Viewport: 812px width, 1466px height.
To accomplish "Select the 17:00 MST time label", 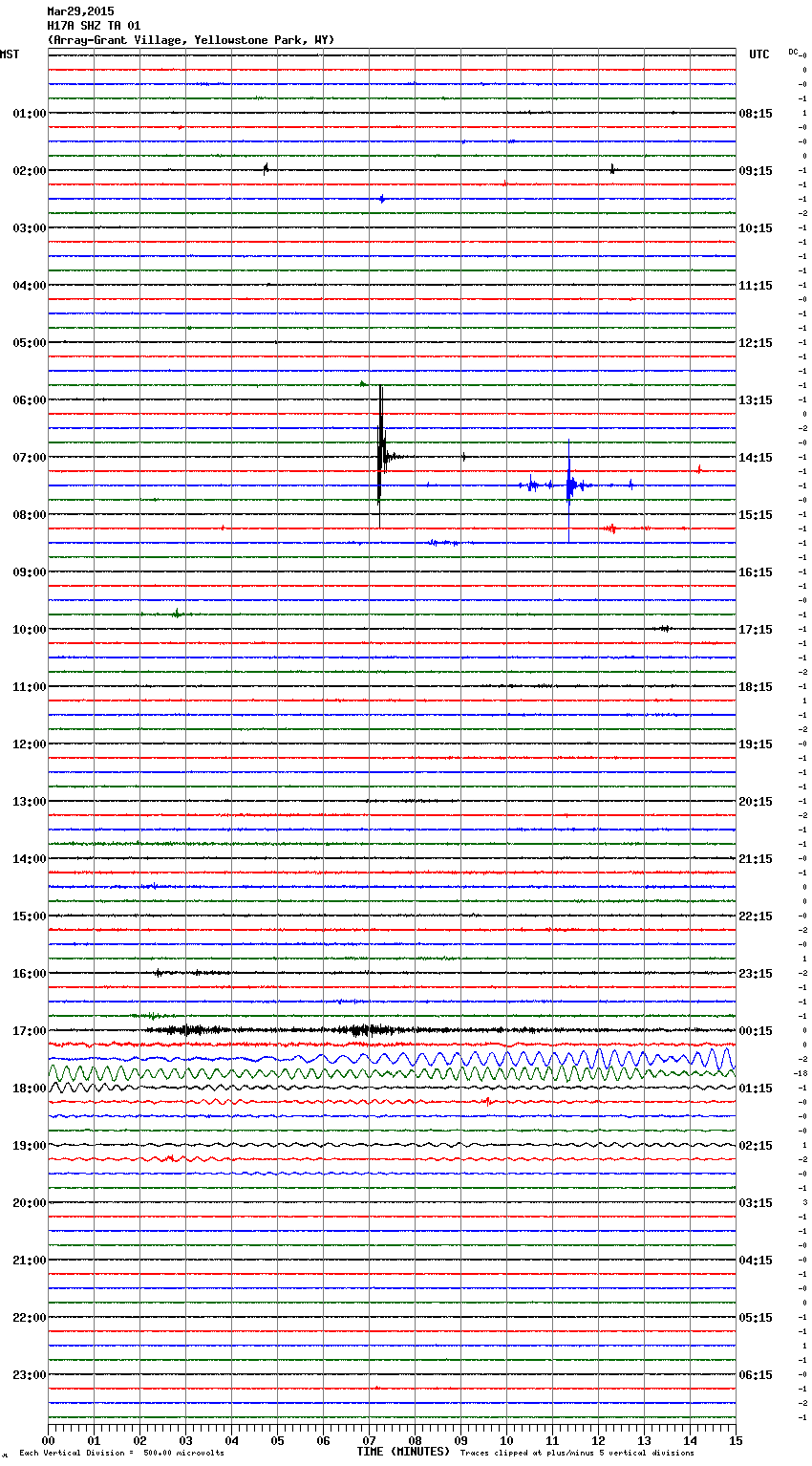I will pyautogui.click(x=29, y=1031).
